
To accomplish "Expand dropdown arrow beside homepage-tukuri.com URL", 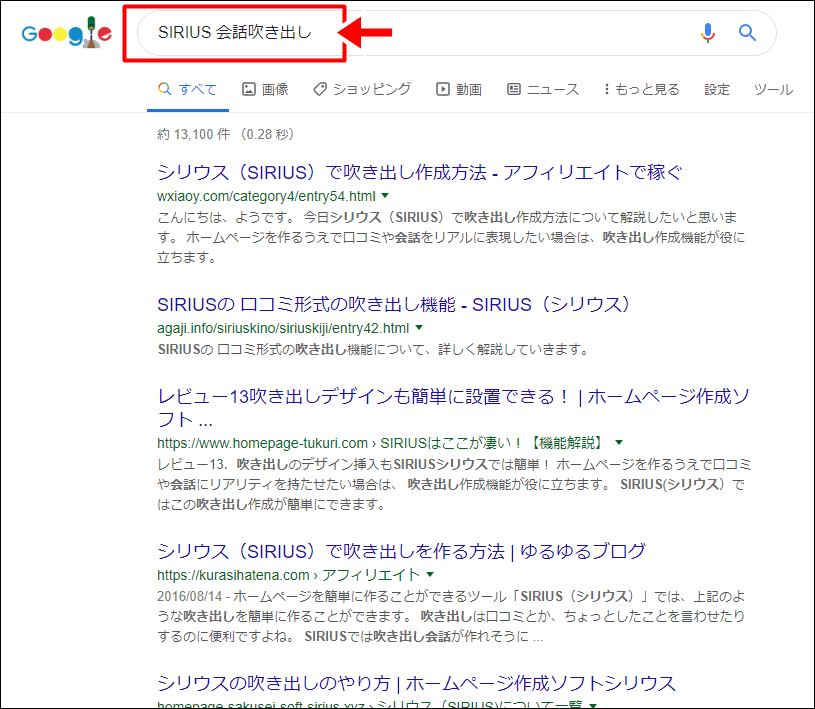I will point(619,443).
